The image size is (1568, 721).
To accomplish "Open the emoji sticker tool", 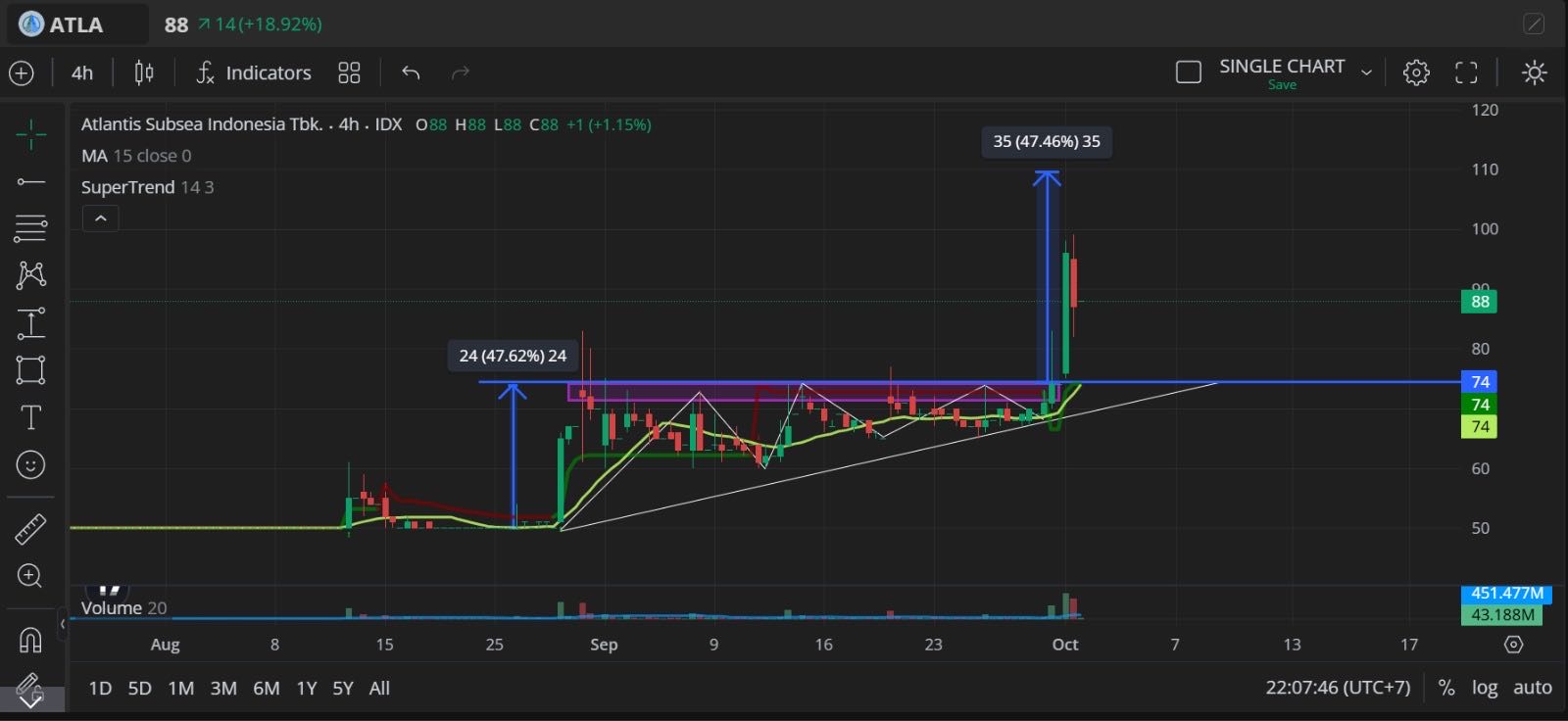I will (30, 465).
